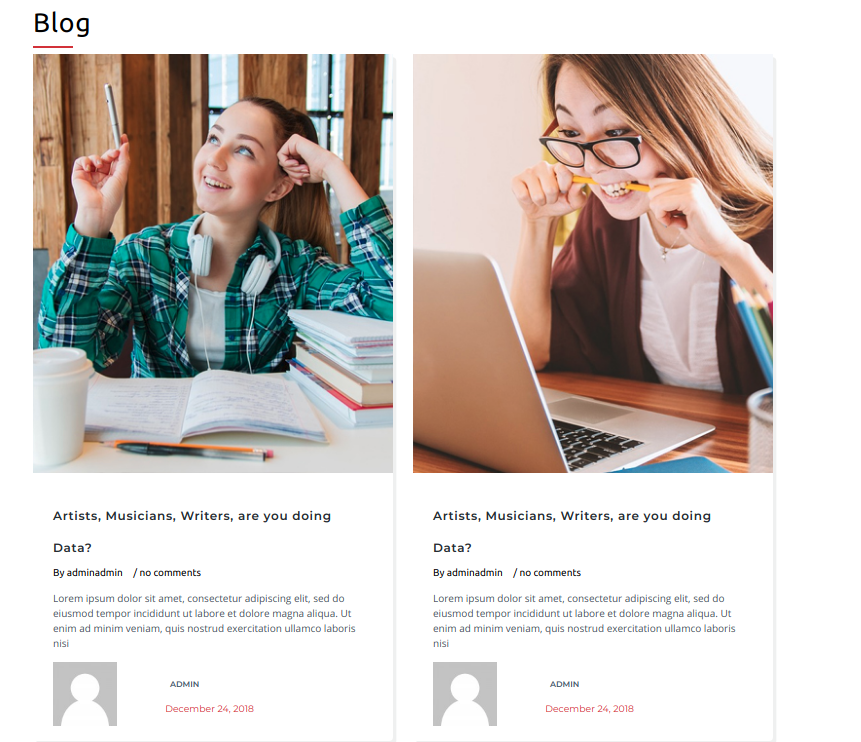Click 'By adminadmin' in second post
861x742 pixels.
click(468, 572)
